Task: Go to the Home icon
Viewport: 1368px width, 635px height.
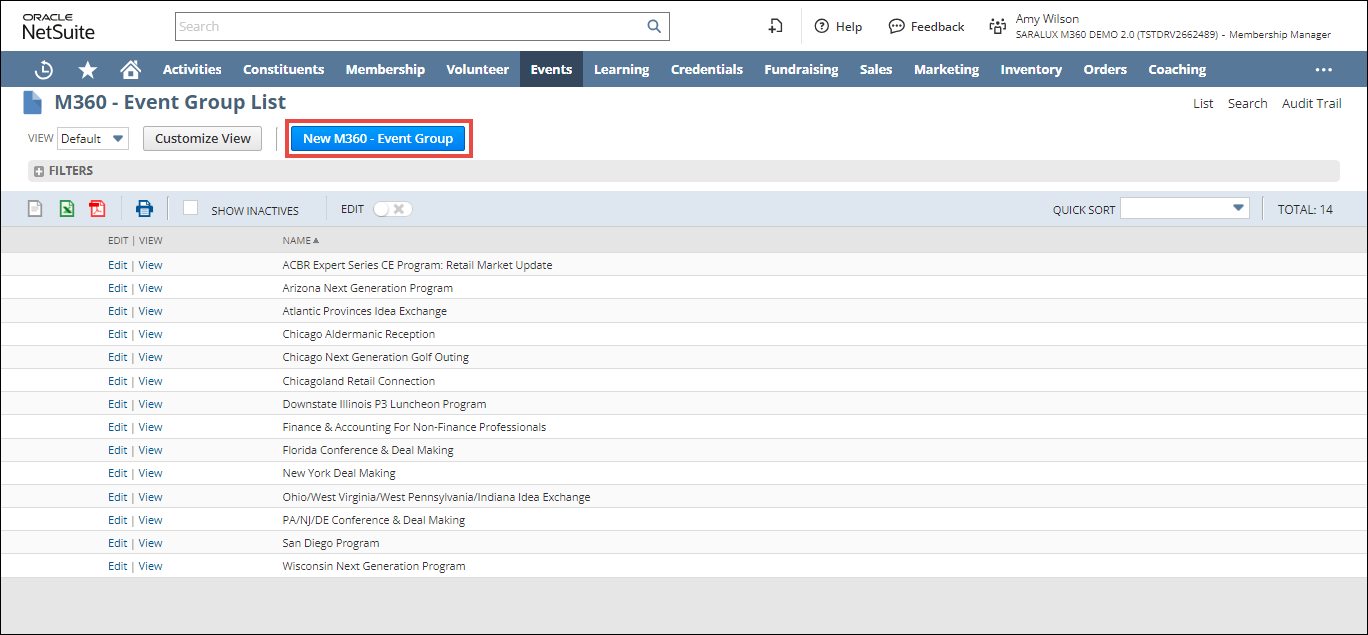Action: 130,70
